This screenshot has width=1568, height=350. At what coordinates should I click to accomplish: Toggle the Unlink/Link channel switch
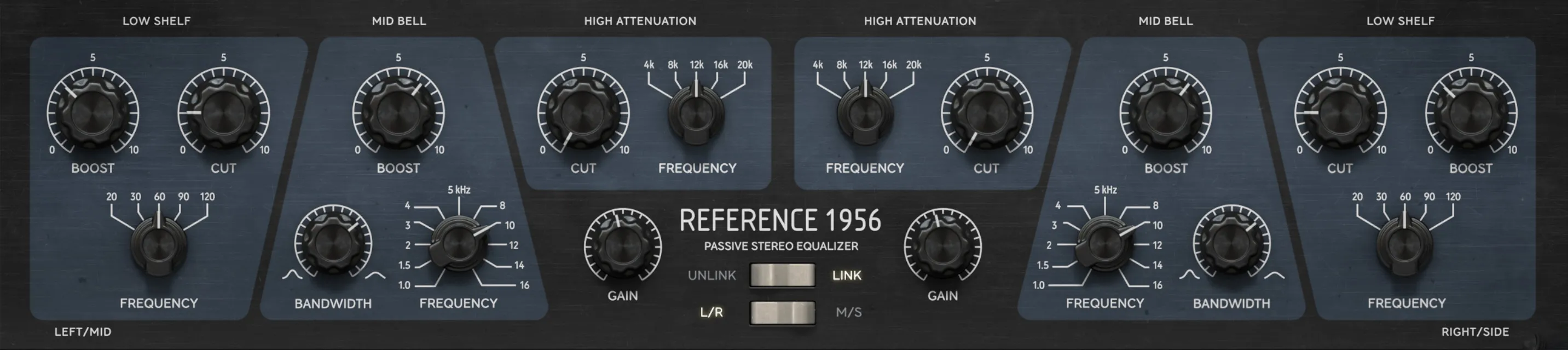[x=782, y=275]
